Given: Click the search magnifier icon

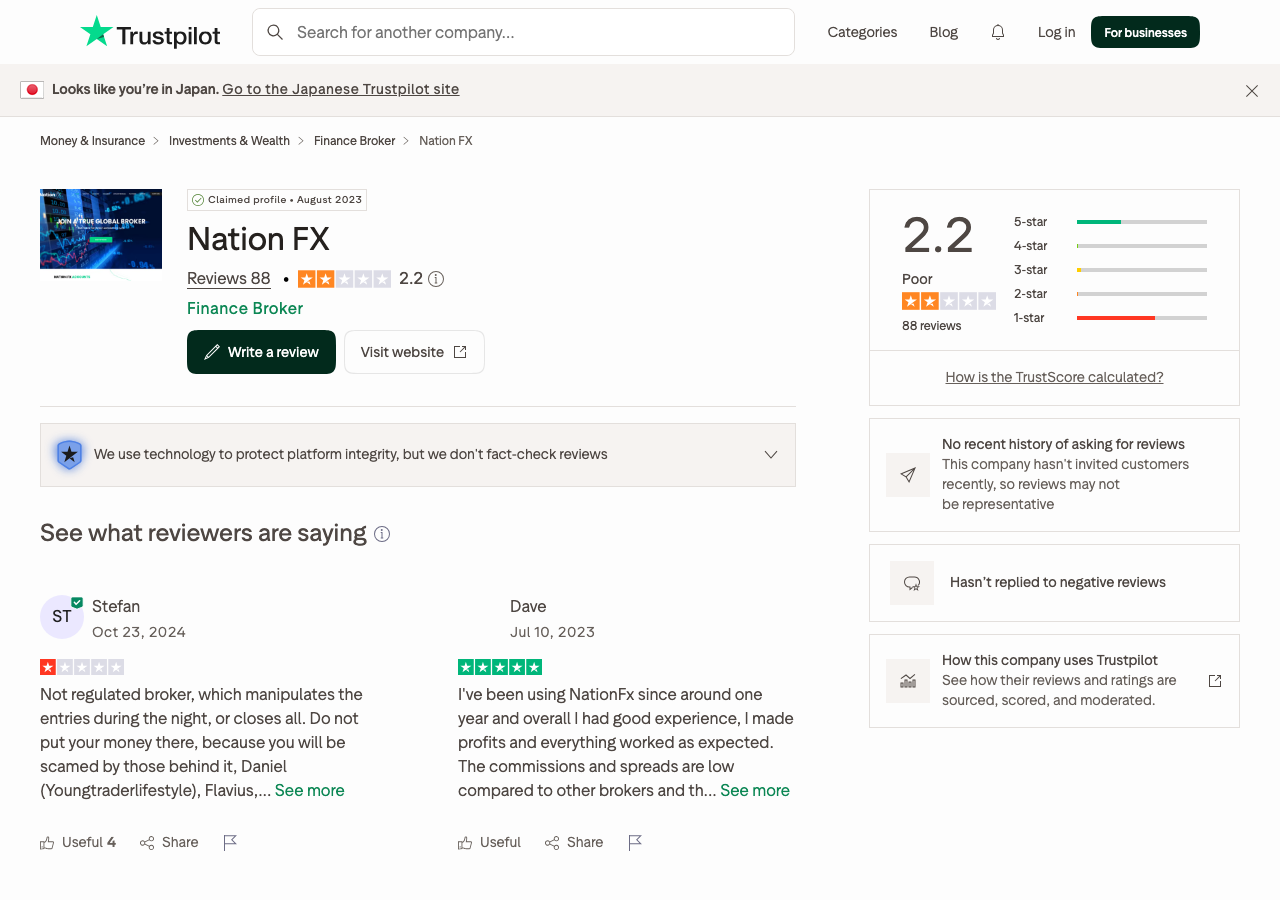Looking at the screenshot, I should 275,32.
